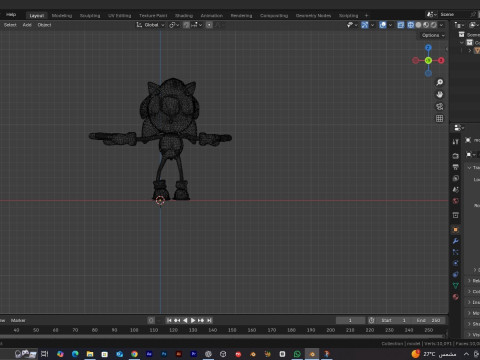Switch to material preview shading

point(426,25)
